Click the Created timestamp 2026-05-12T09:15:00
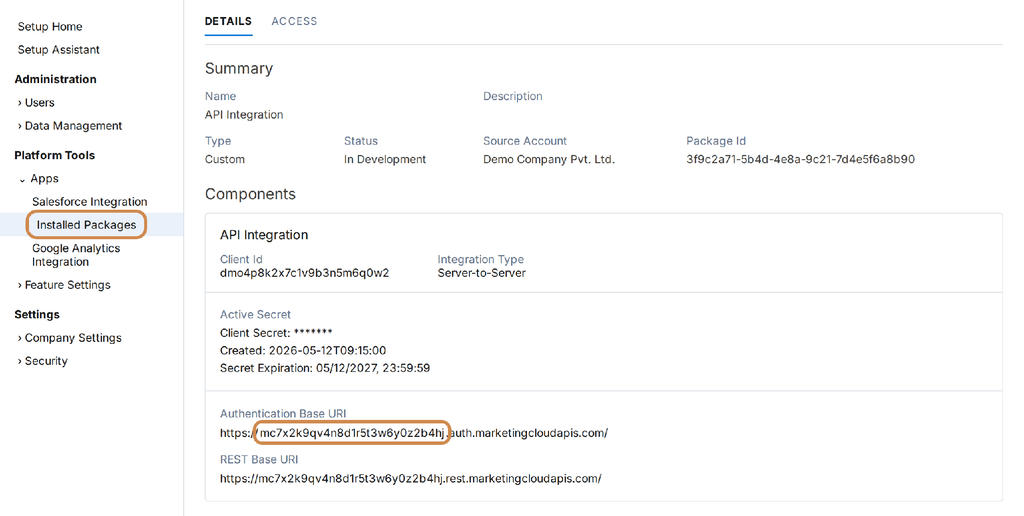Viewport: 1024px width, 516px height. click(327, 351)
